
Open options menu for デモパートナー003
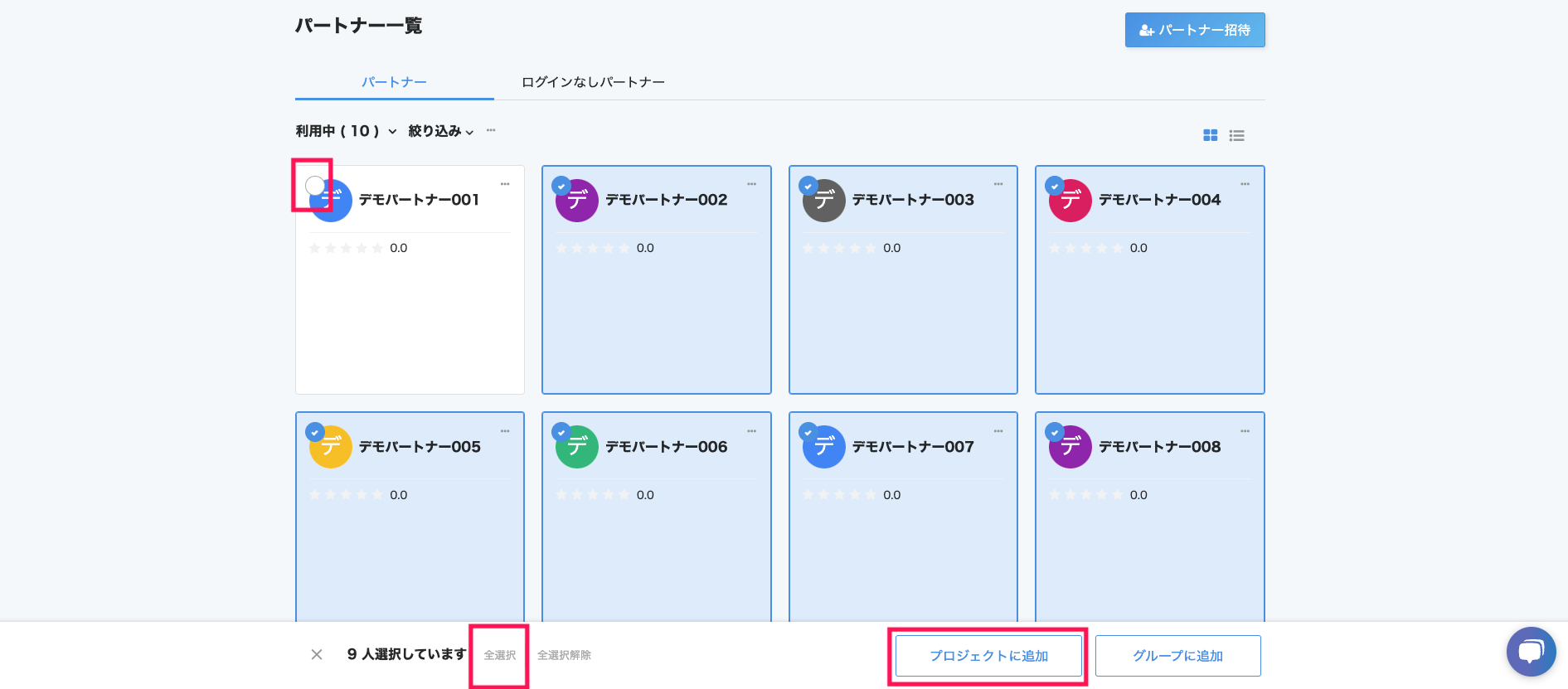pyautogui.click(x=998, y=184)
